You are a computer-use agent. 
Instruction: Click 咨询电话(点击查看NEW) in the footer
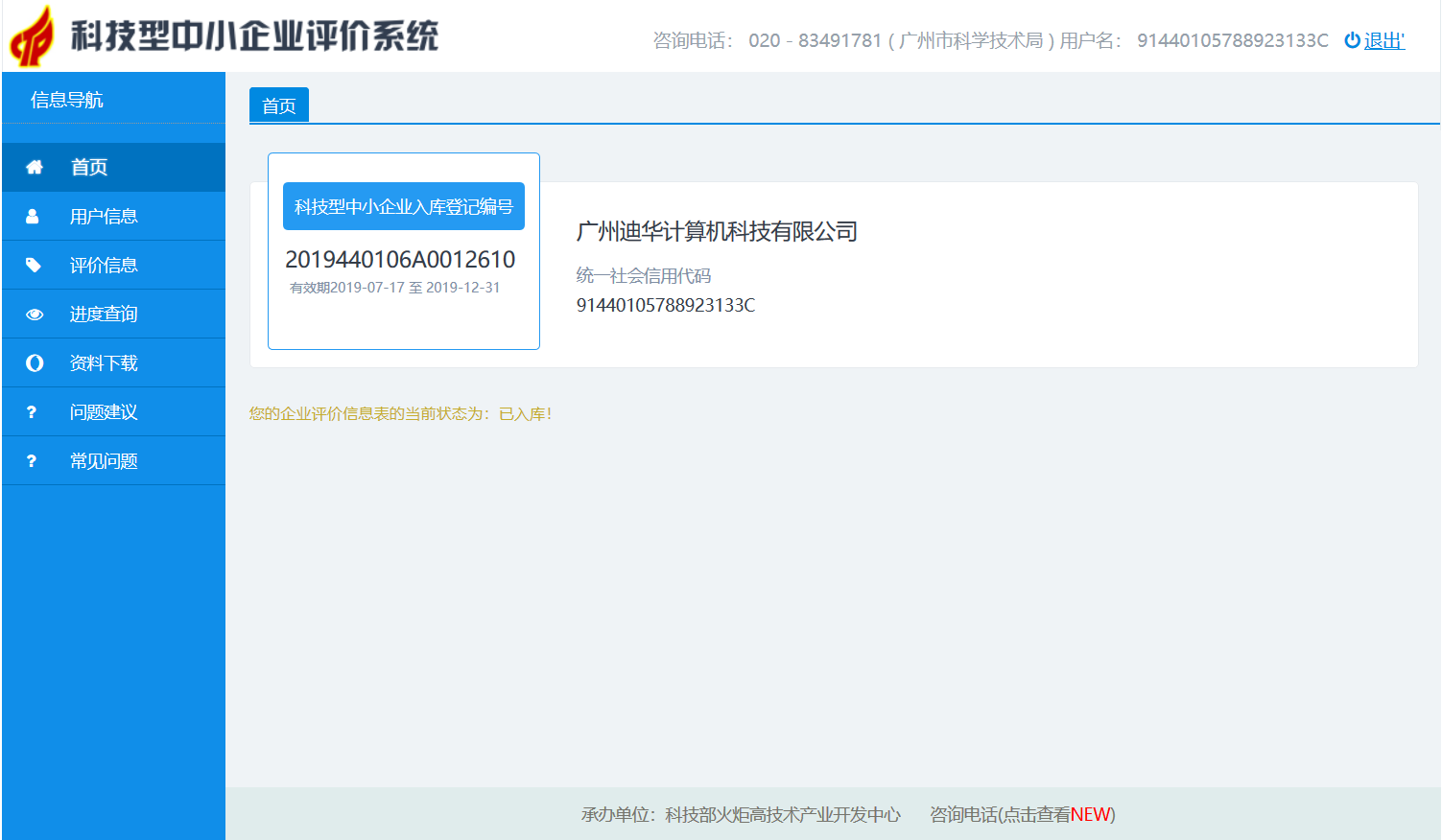coord(1023,814)
